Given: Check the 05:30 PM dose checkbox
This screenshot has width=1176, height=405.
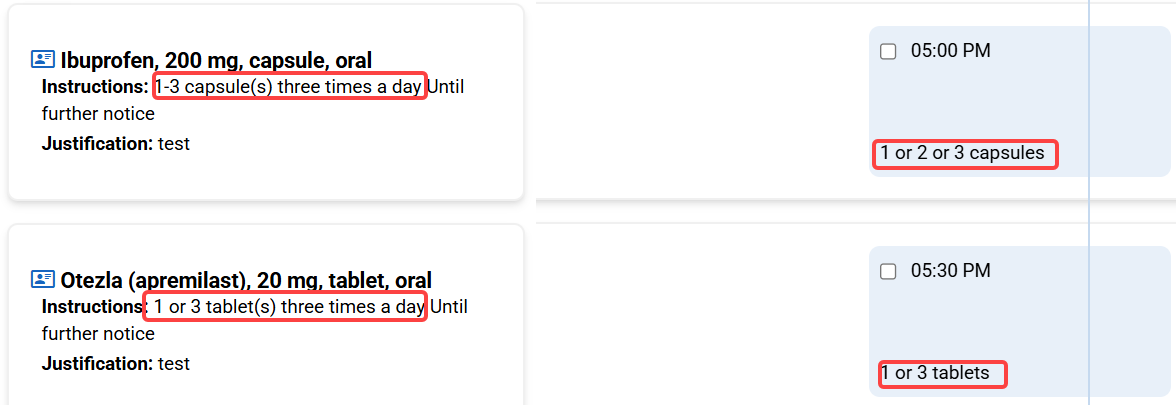Looking at the screenshot, I should (x=888, y=272).
